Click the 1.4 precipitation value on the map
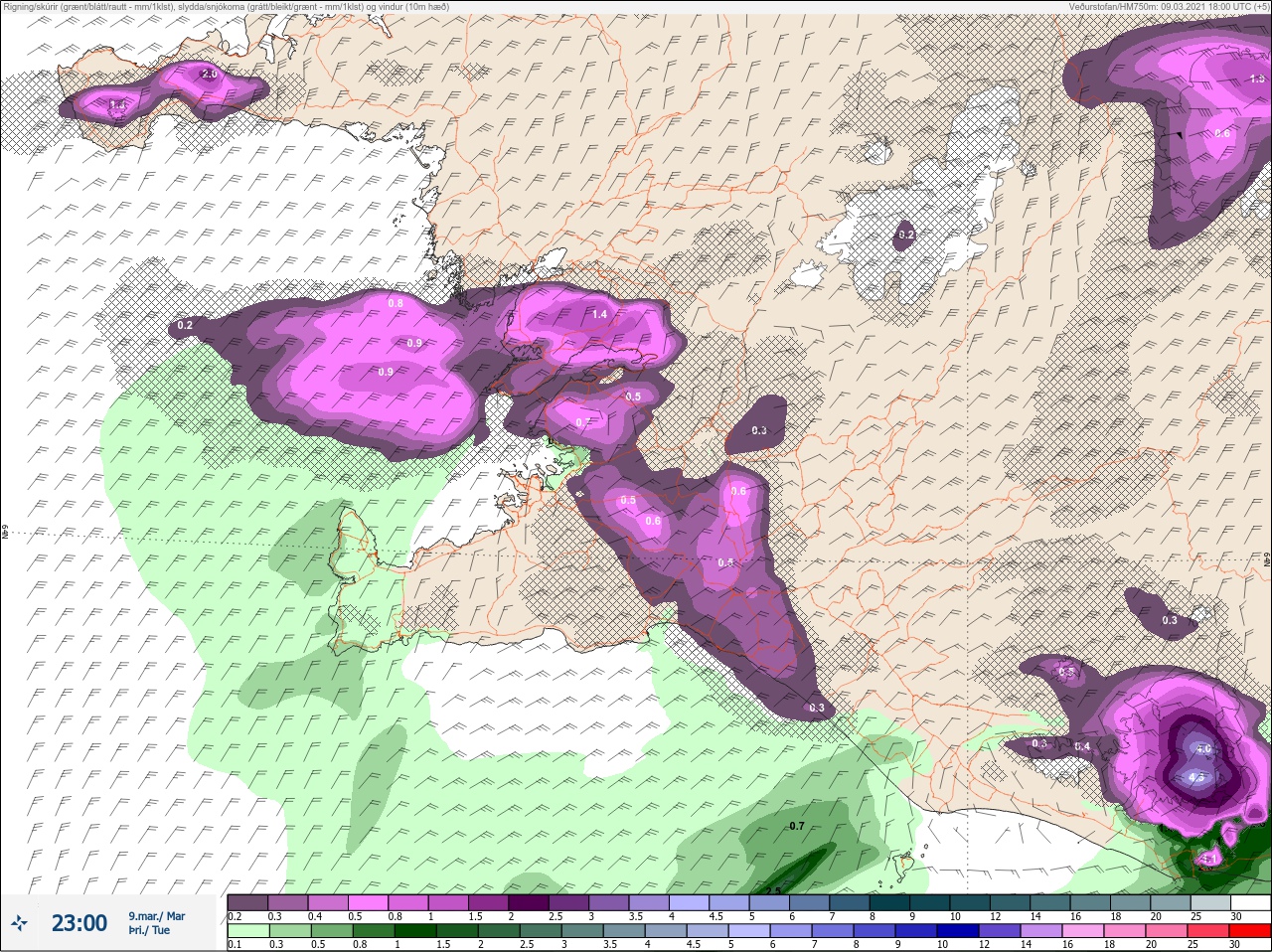Image resolution: width=1272 pixels, height=952 pixels. pyautogui.click(x=599, y=314)
